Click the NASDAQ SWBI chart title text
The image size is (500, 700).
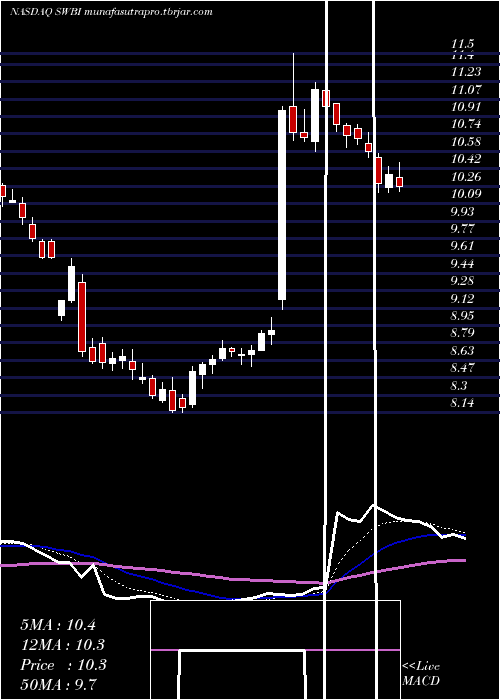pos(111,12)
